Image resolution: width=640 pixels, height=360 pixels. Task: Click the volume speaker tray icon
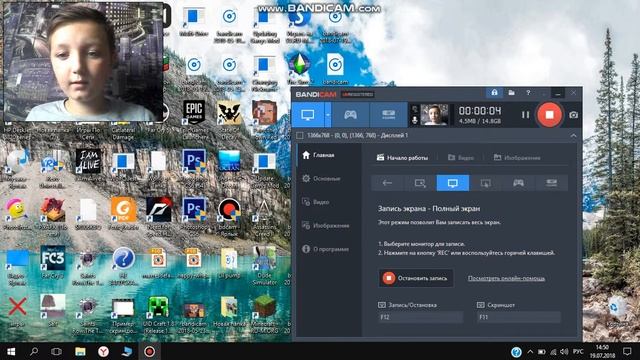(564, 351)
